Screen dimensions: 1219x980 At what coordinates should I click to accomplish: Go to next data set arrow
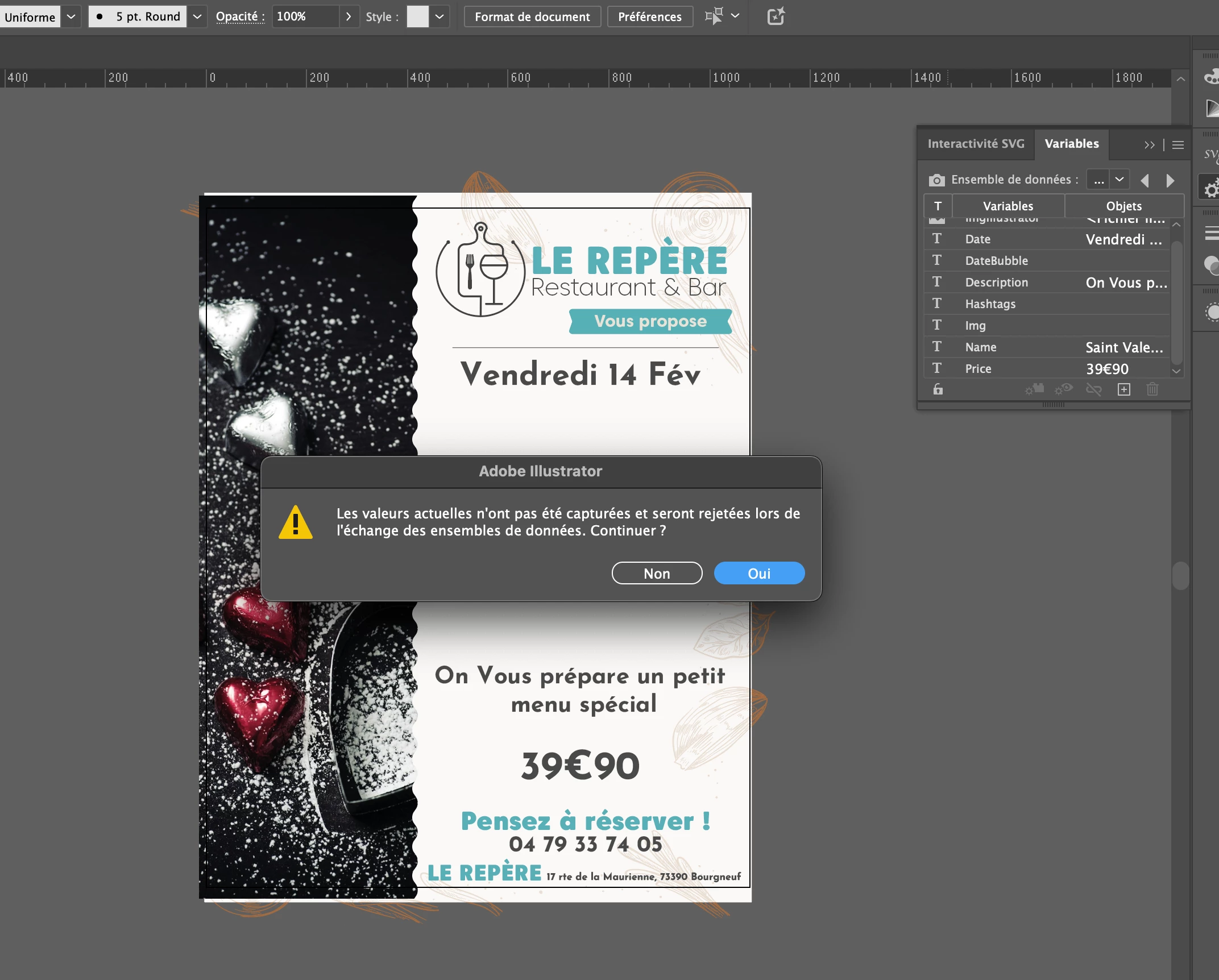1170,180
